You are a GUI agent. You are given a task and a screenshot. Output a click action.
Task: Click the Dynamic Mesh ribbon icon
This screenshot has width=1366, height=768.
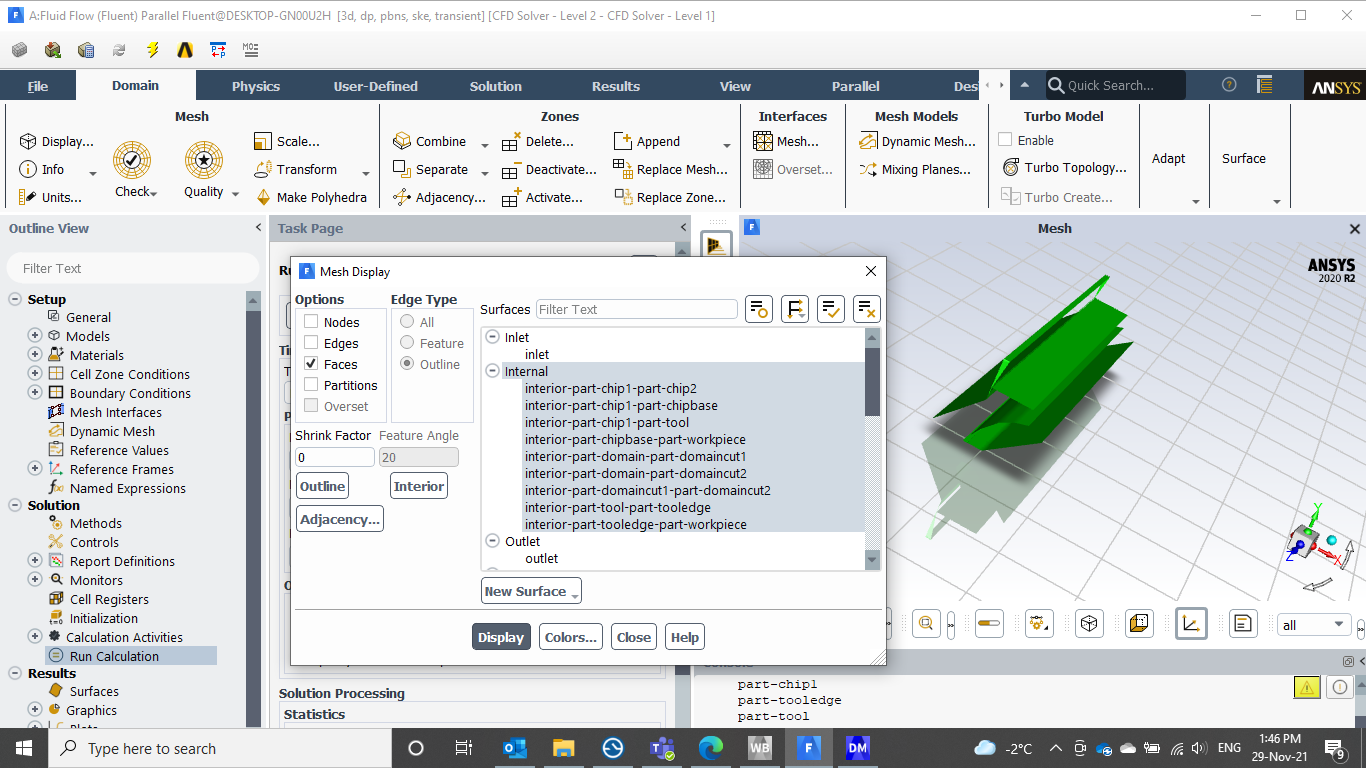pyautogui.click(x=868, y=141)
